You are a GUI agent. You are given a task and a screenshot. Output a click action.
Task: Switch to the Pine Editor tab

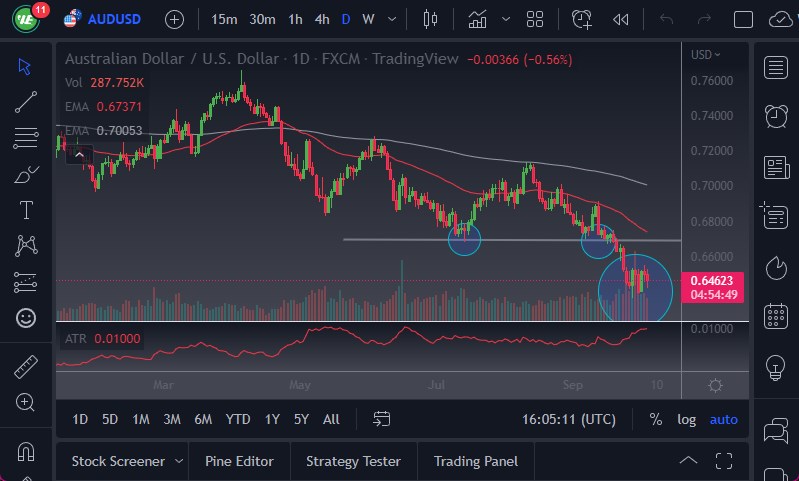239,461
